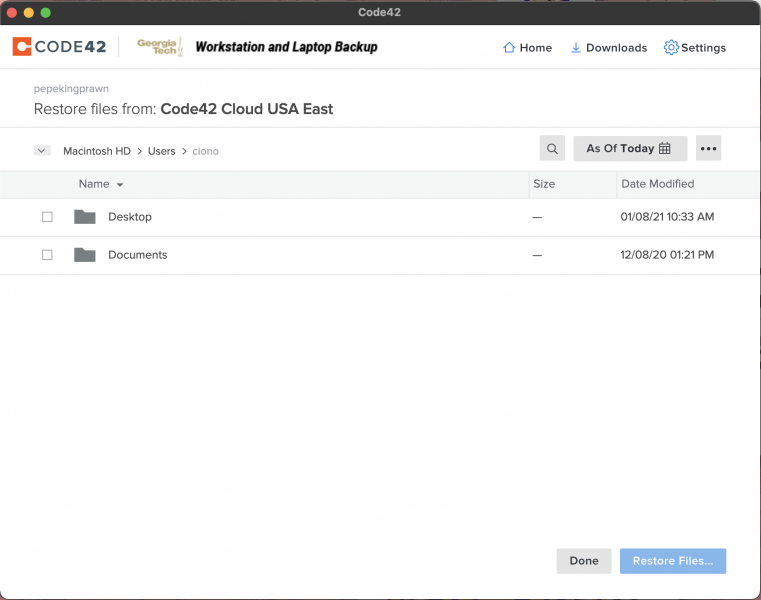Click the pepekingprawn device name

point(71,88)
